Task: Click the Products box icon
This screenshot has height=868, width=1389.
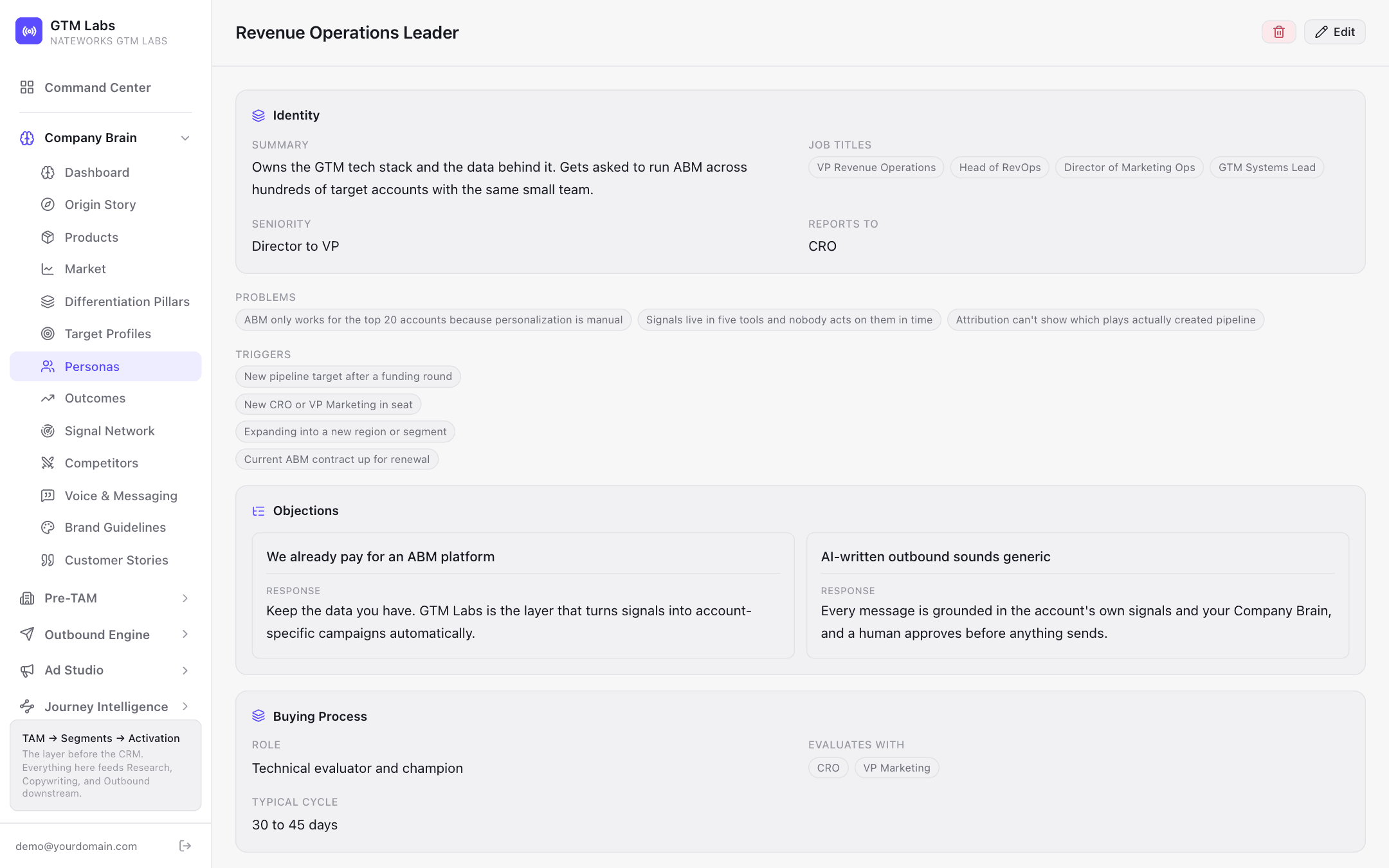Action: point(48,237)
